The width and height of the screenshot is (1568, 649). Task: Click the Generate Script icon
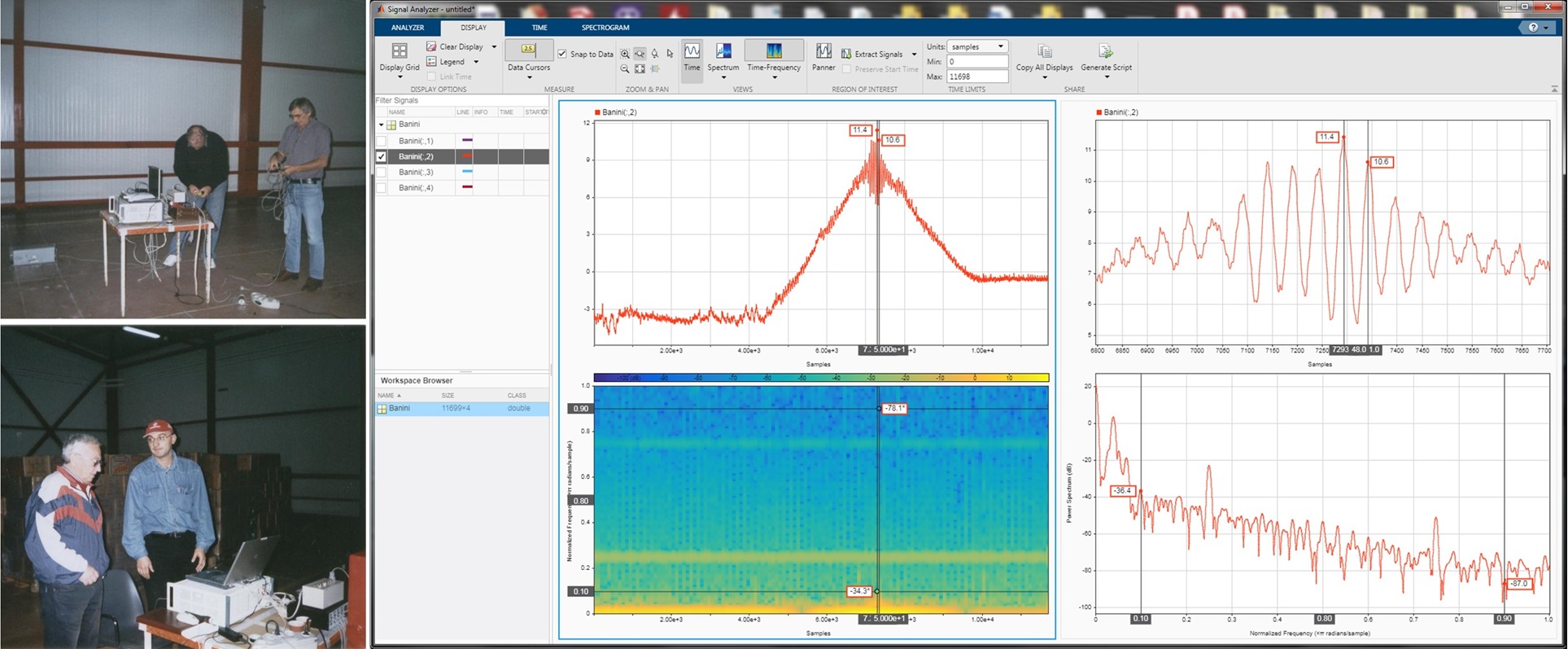(1106, 52)
